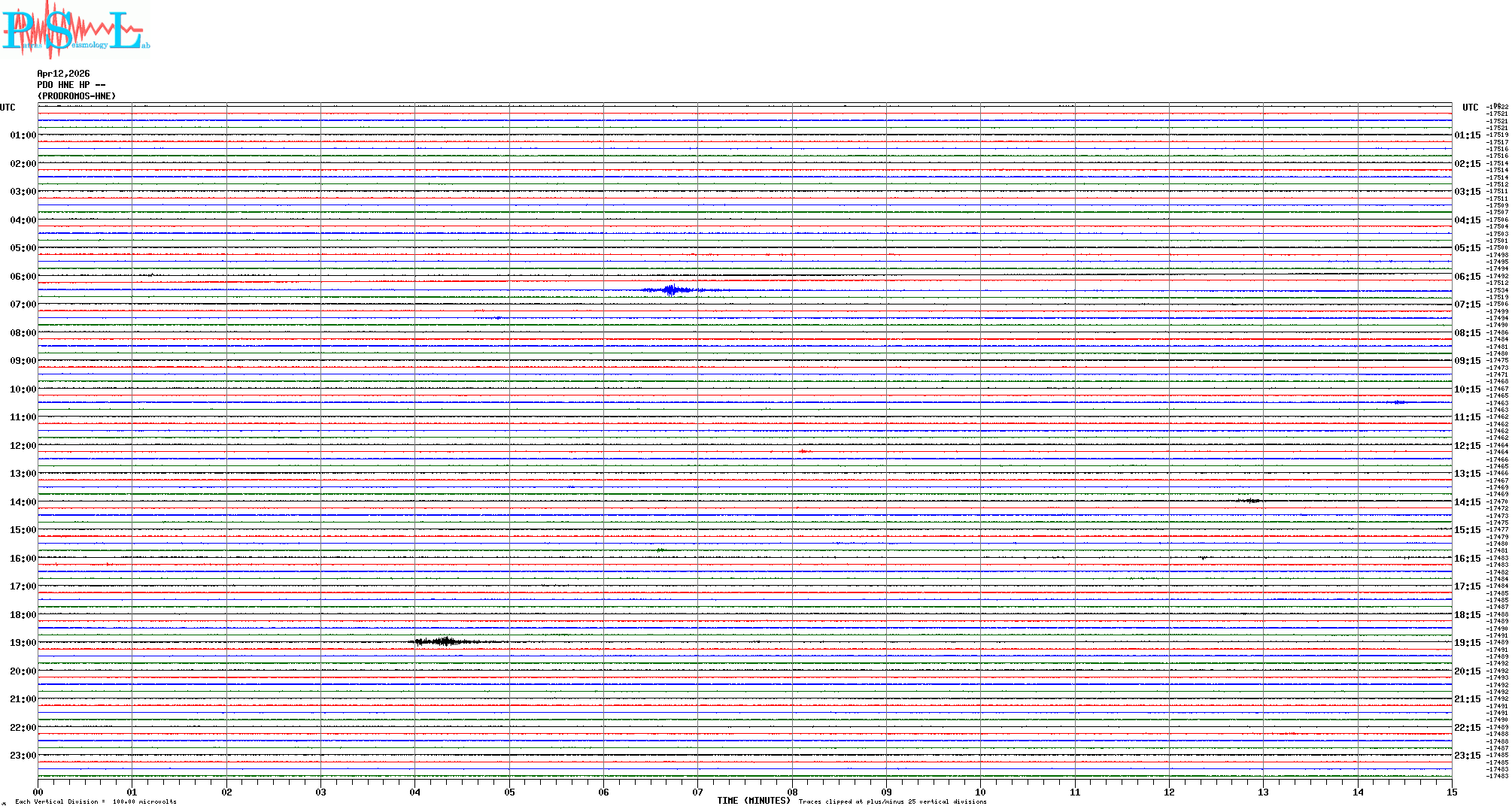Click the small red event near 12:15 trace
Viewport: 1512px width, 812px height.
[x=804, y=451]
